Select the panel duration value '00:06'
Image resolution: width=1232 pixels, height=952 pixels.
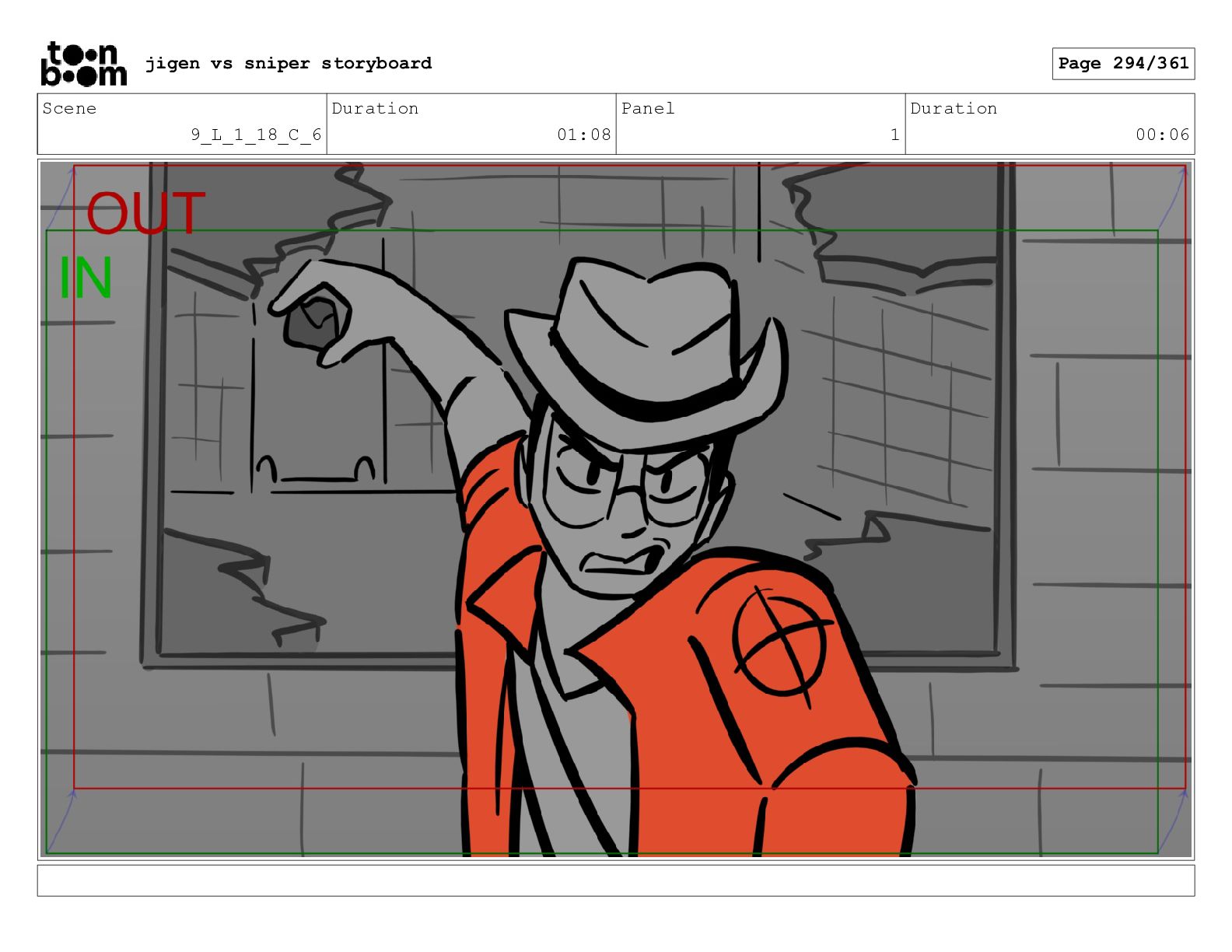(1163, 135)
